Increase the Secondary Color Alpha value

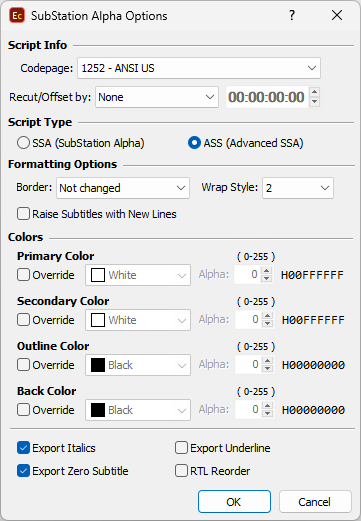[267, 315]
